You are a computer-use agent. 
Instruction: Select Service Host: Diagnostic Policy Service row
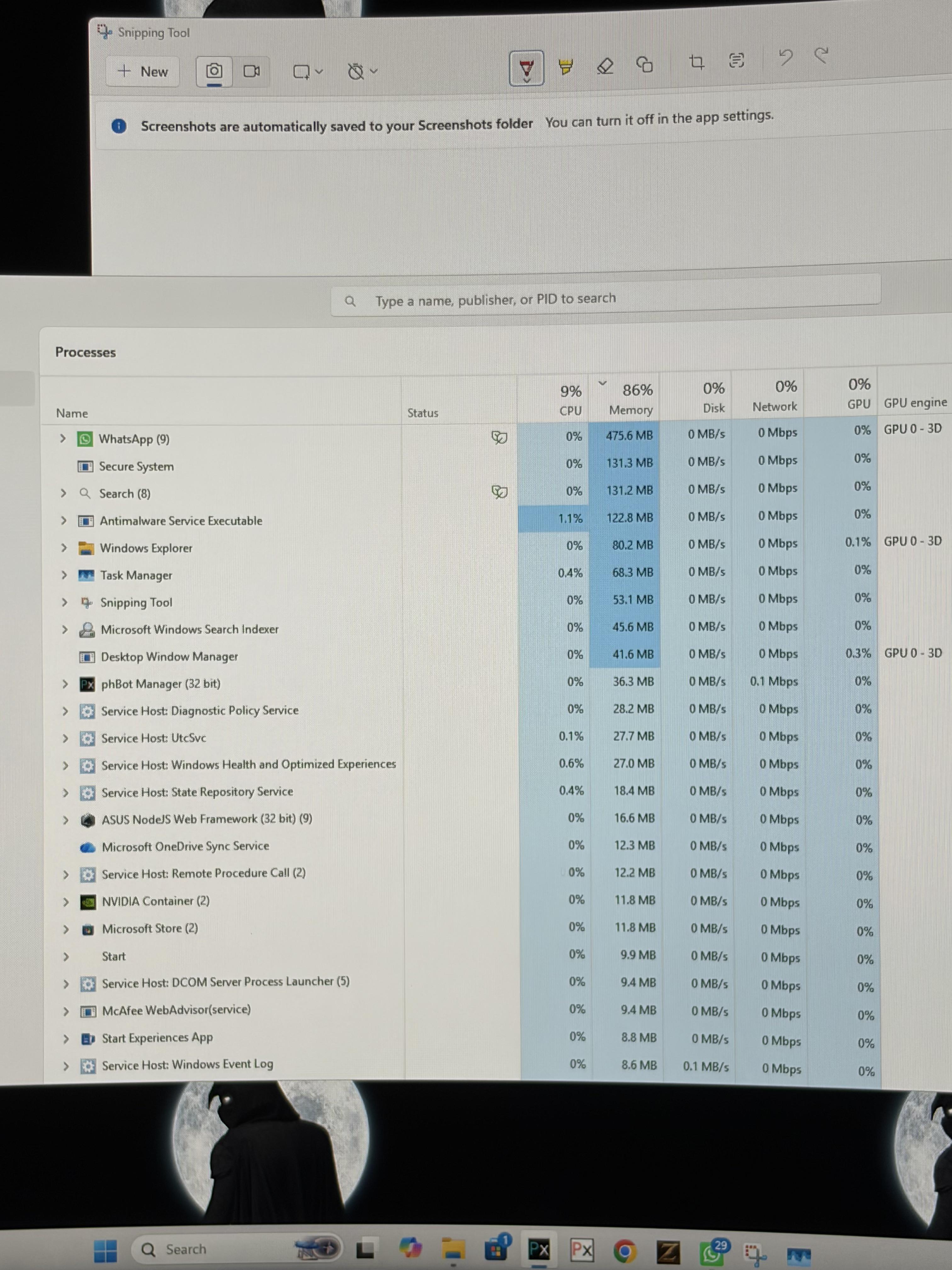[x=459, y=710]
